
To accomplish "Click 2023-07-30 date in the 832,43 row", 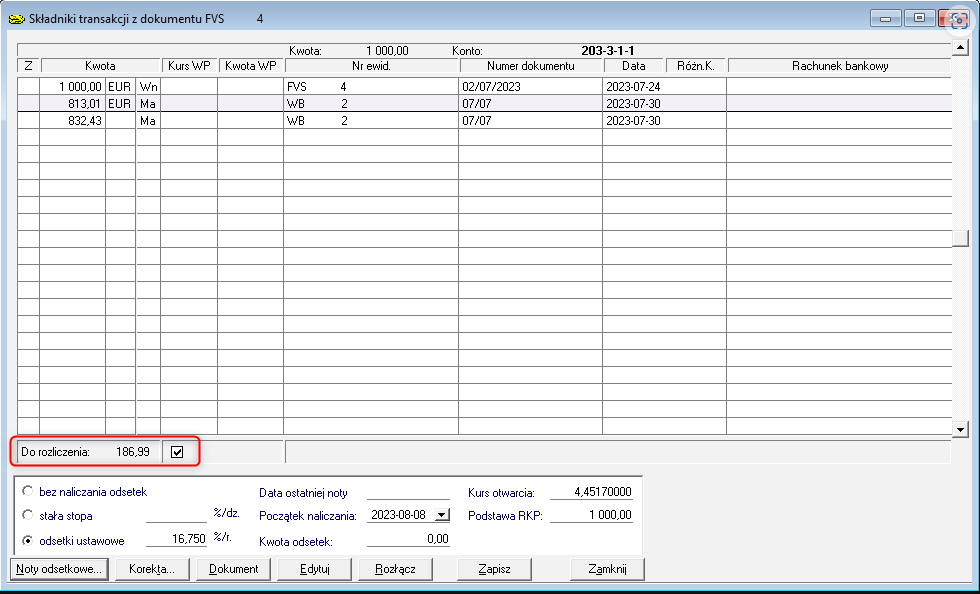I will 664,121.
